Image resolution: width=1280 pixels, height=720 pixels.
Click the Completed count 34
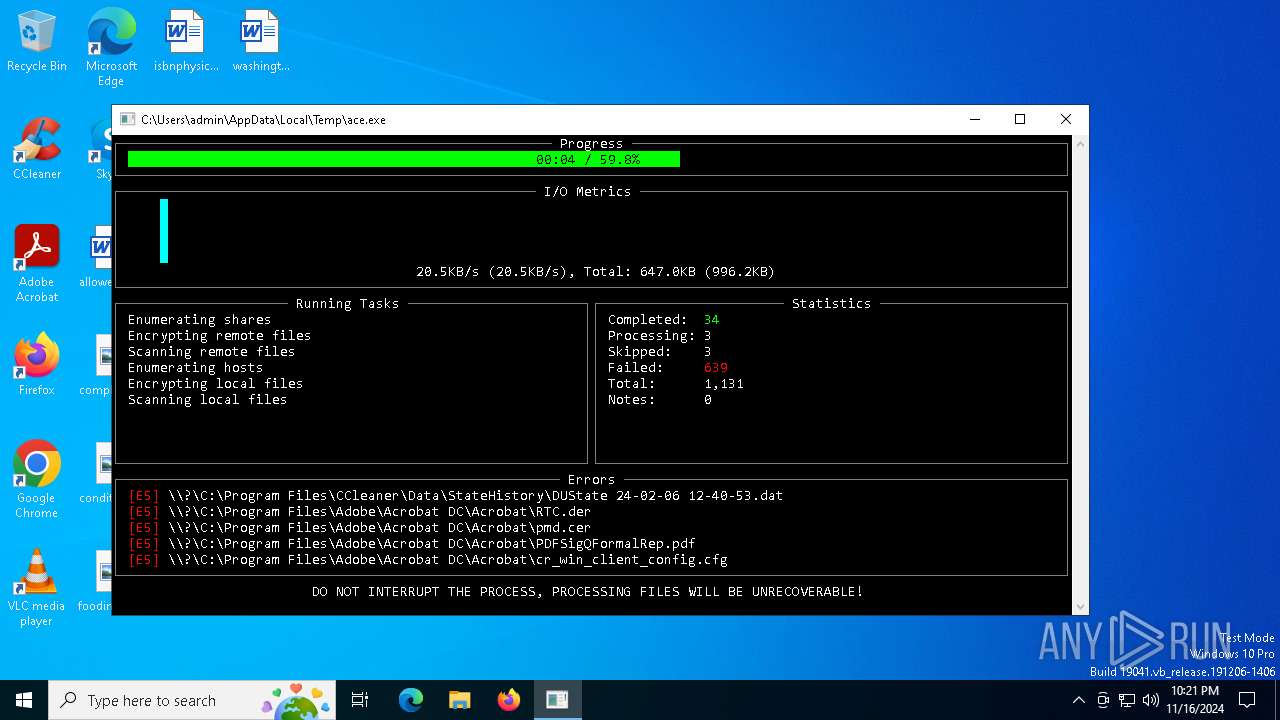coord(711,319)
